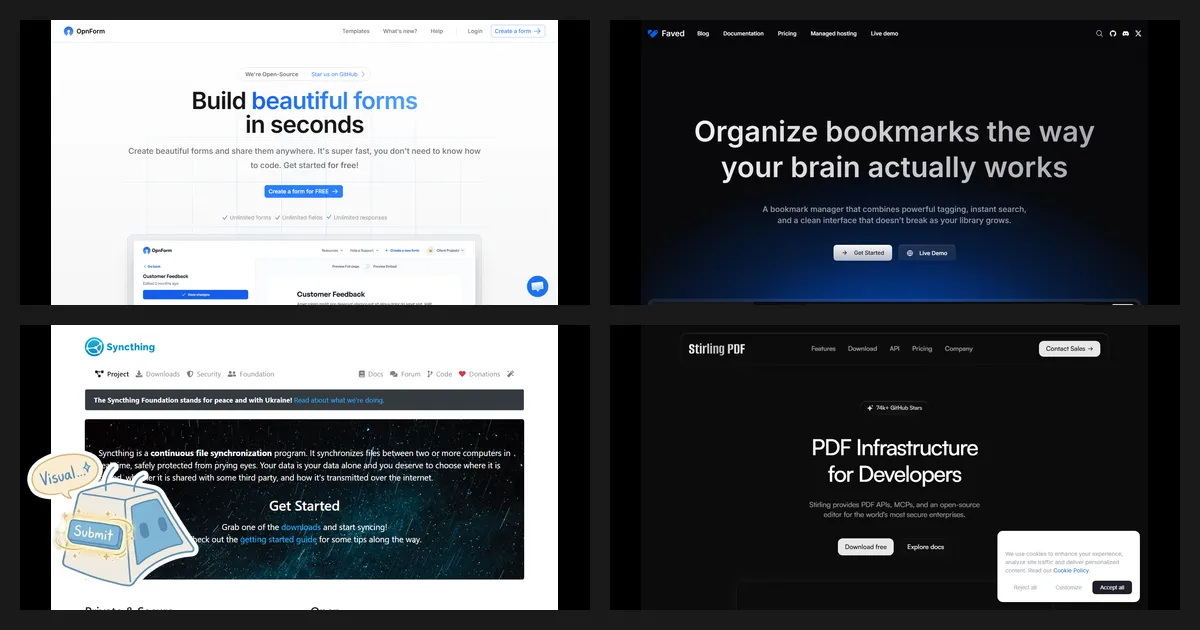Open the Live demo link in Faved's top nav
Viewport: 1200px width, 630px height.
tap(884, 33)
